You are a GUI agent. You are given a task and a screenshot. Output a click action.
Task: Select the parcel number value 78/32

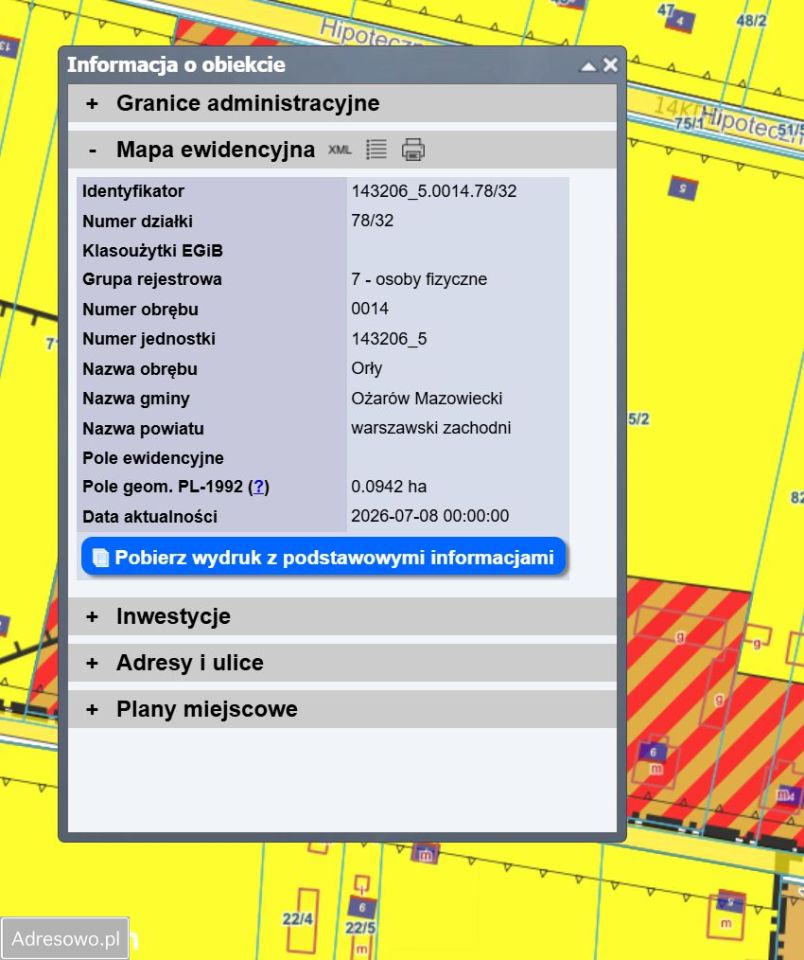tap(372, 220)
